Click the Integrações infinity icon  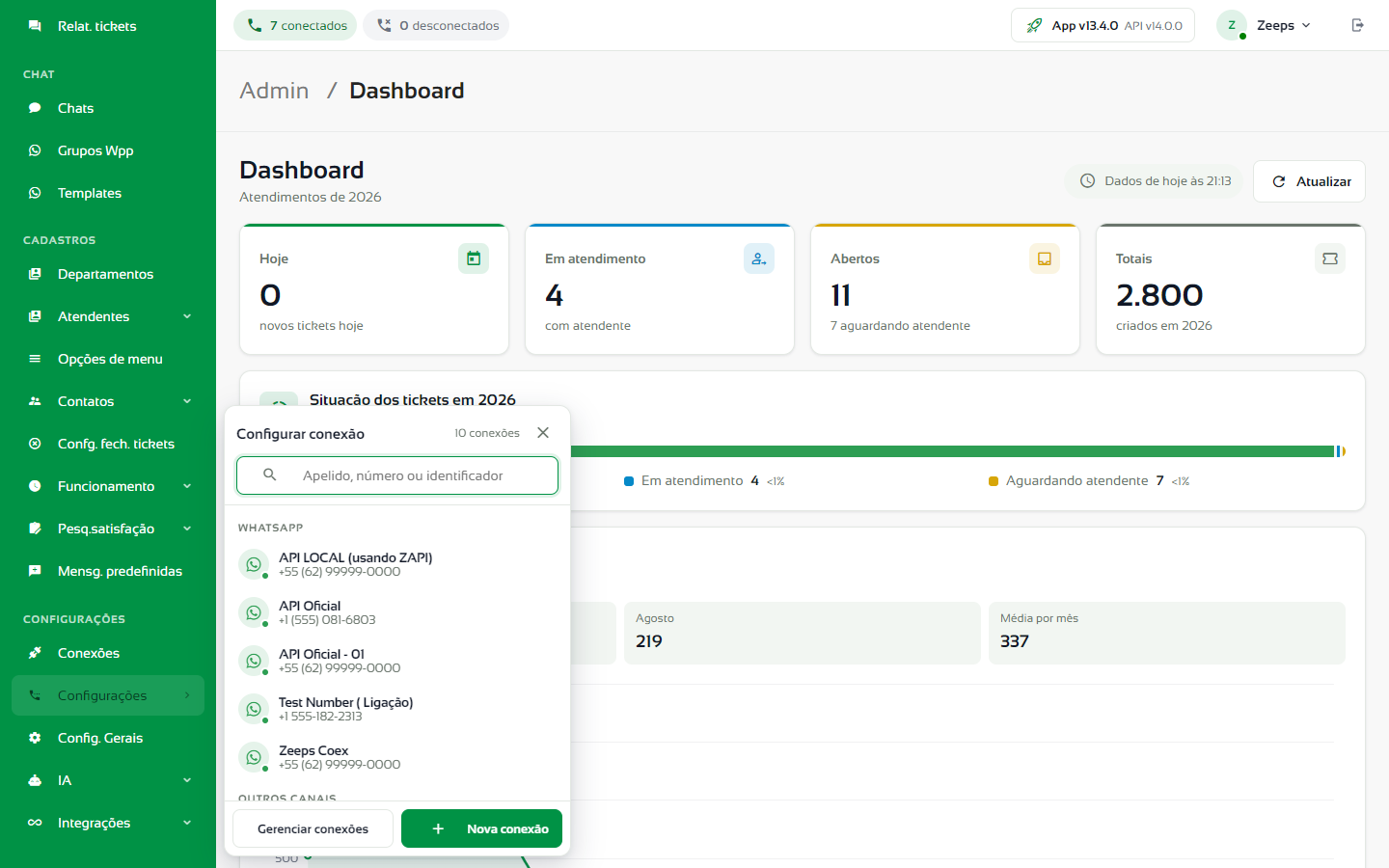coord(35,823)
